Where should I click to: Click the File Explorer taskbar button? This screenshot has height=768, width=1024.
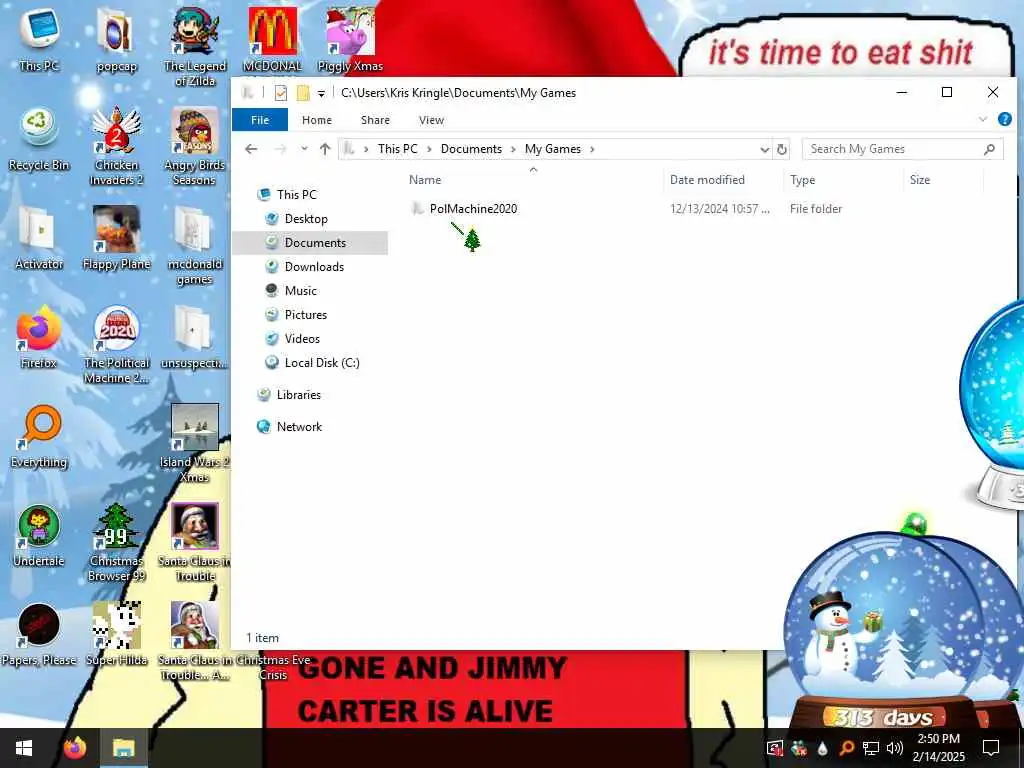point(123,748)
